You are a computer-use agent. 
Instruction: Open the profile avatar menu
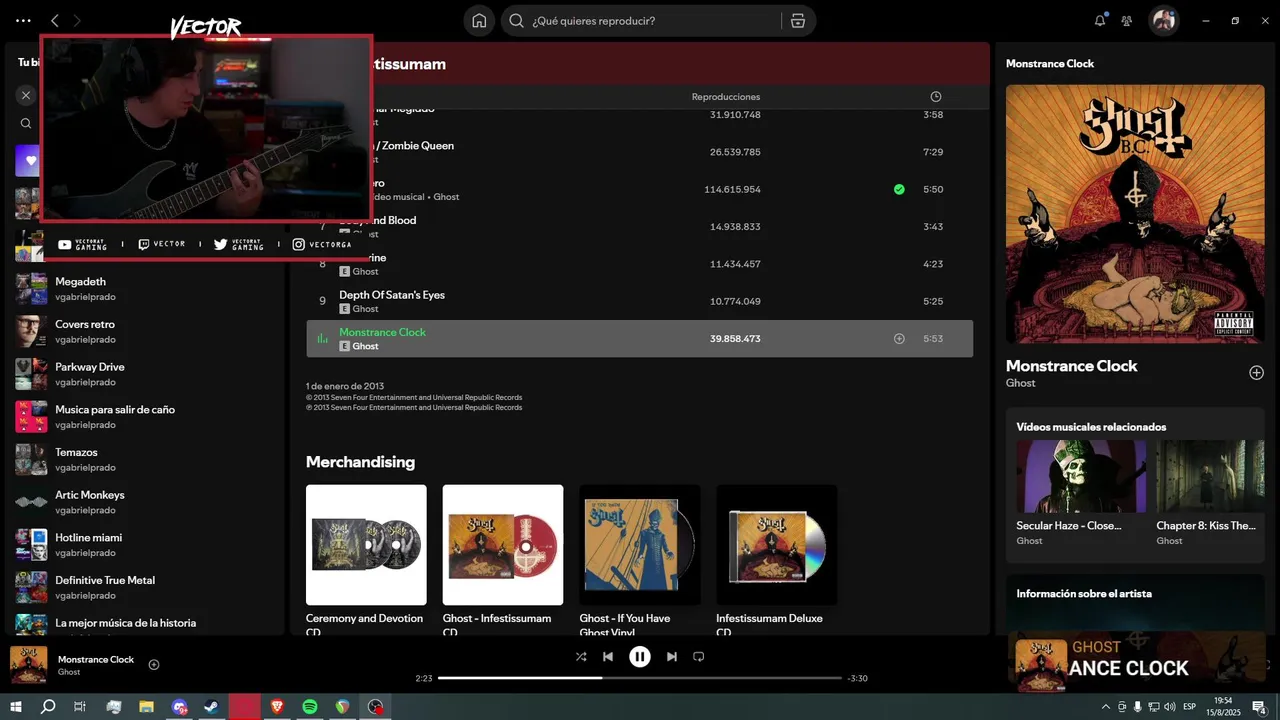(1163, 20)
